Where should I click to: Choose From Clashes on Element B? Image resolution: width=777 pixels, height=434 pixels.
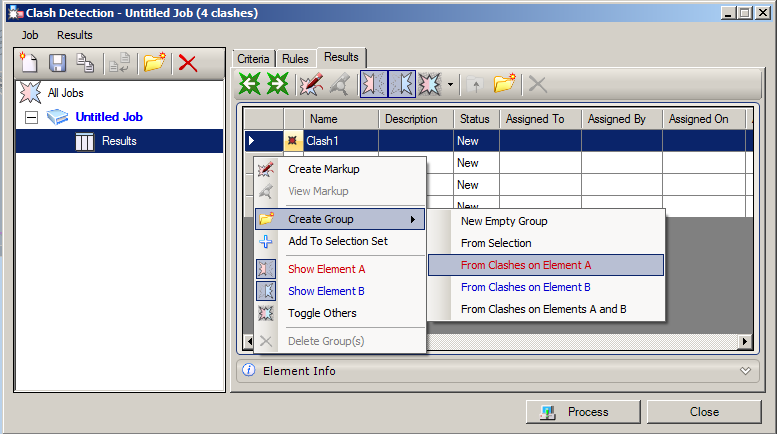525,287
